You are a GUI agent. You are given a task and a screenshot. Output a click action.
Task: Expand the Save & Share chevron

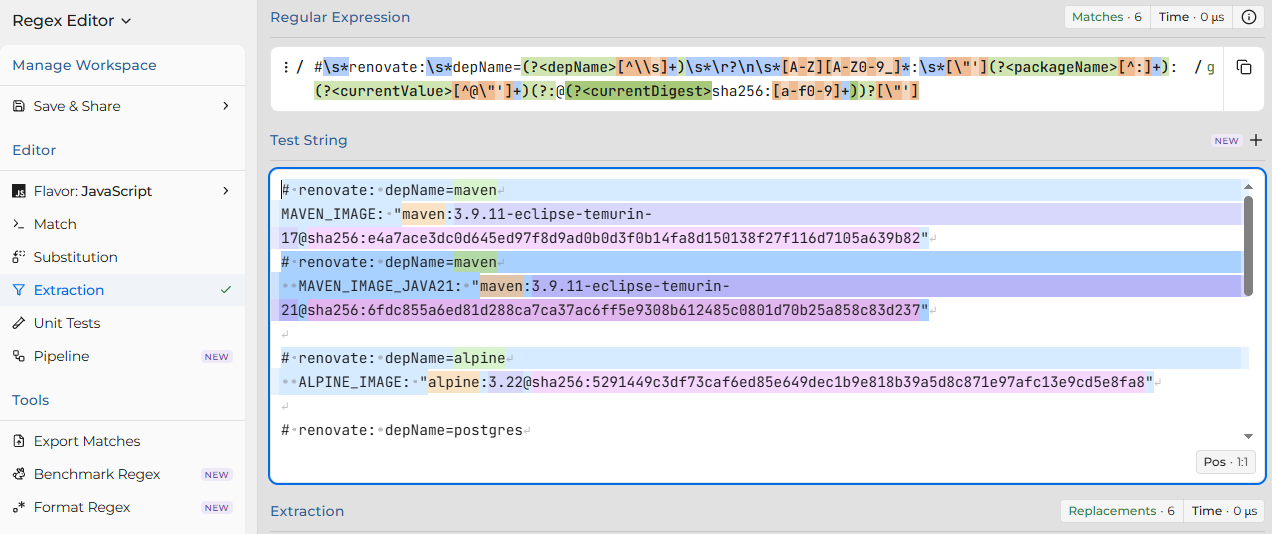click(x=226, y=106)
